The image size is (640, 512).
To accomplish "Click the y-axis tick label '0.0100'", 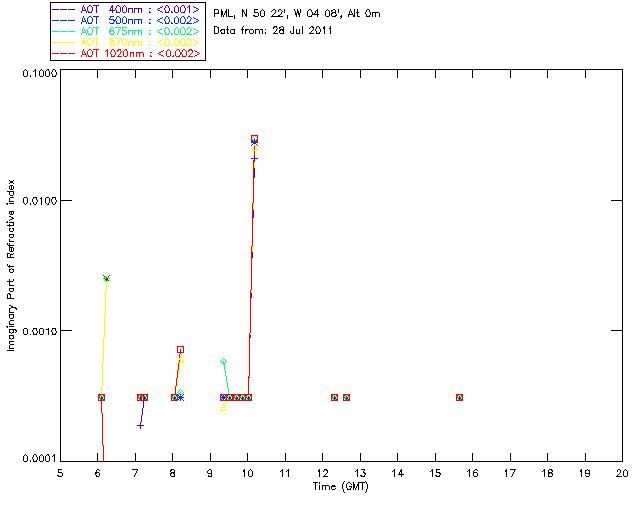I will (39, 201).
